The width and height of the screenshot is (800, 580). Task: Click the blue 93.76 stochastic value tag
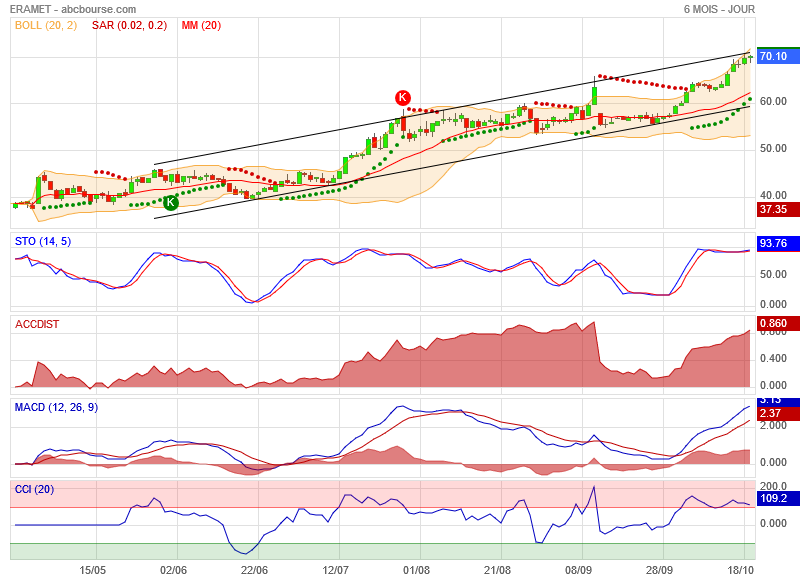pyautogui.click(x=778, y=243)
